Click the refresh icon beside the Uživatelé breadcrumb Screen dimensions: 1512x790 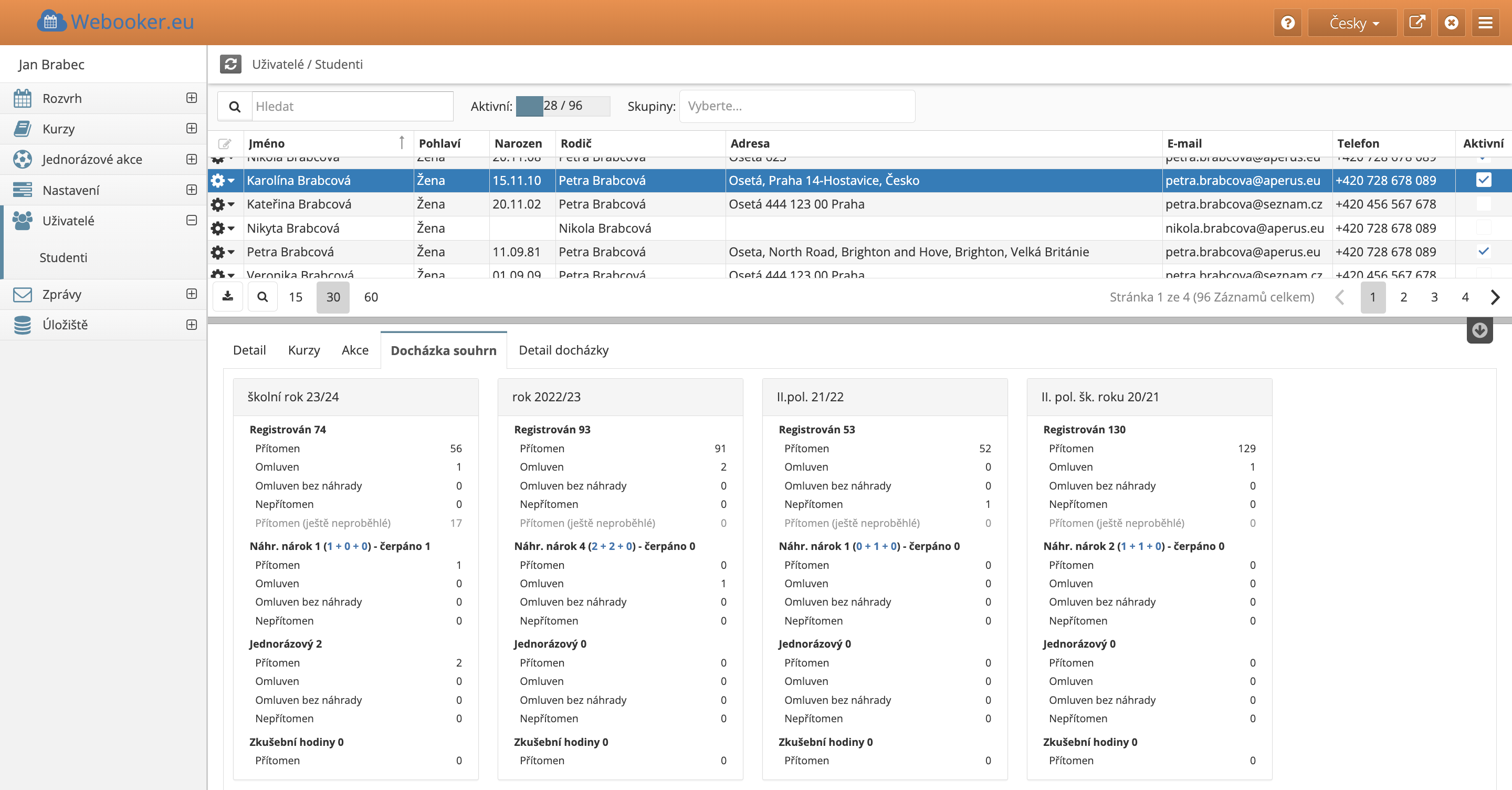(230, 64)
